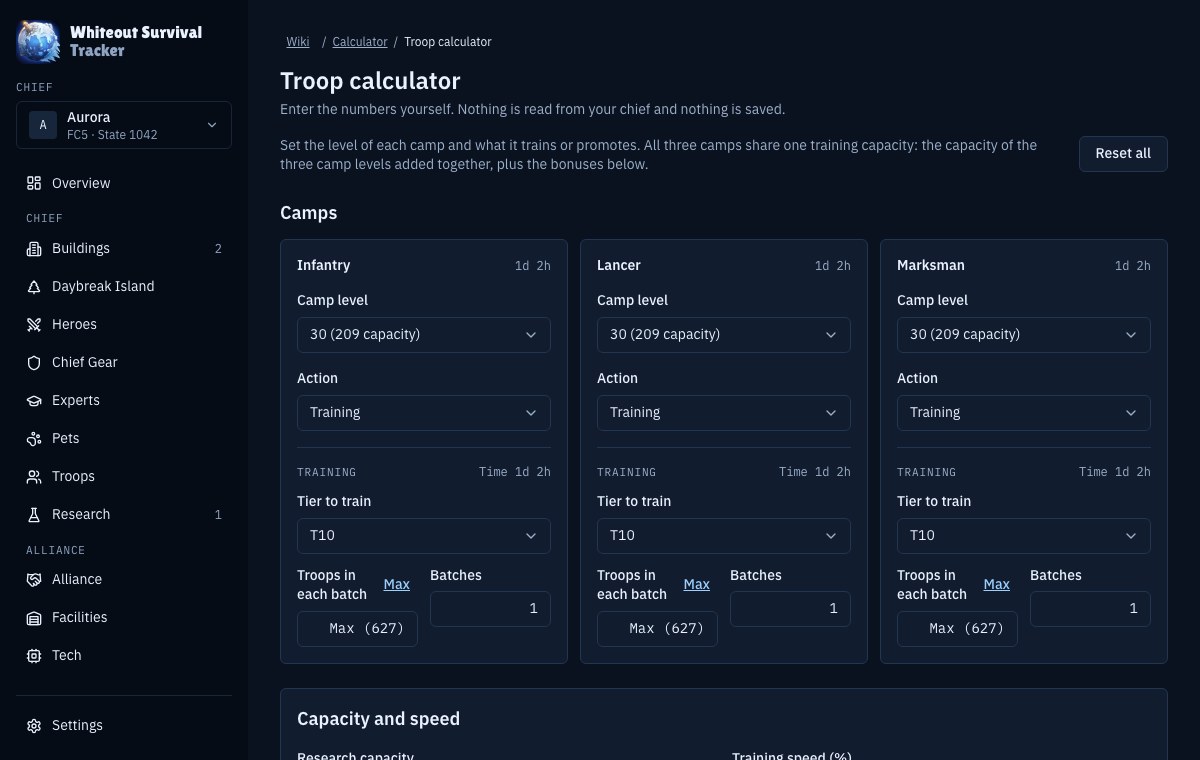Open the Aurora chief selector dropdown

(x=124, y=125)
